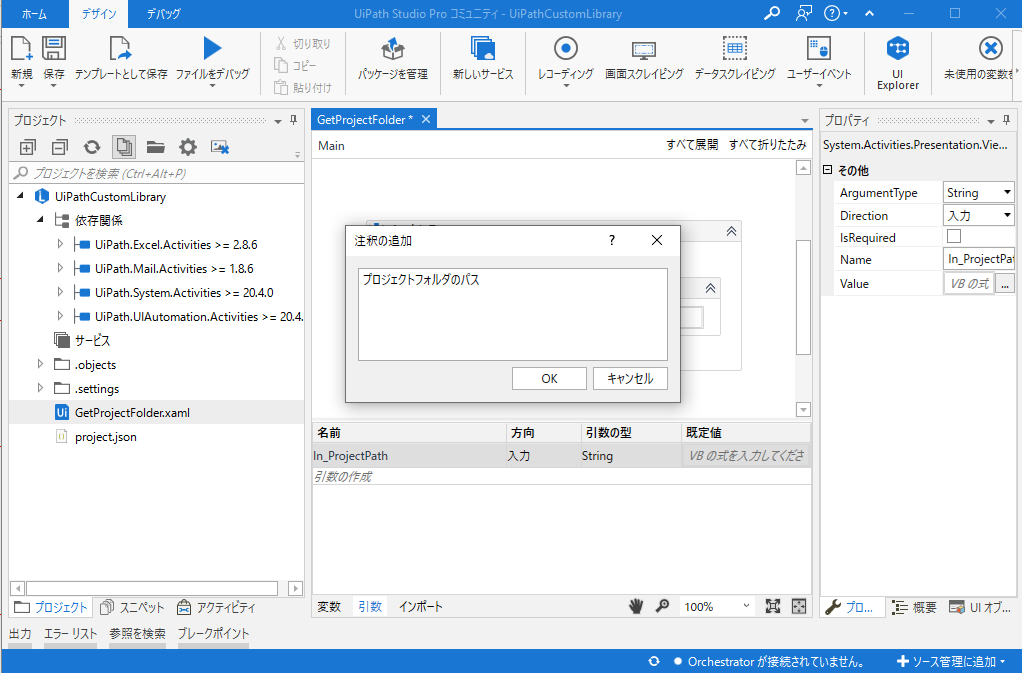
Task: Open the feedback icon in title bar
Action: 804,14
